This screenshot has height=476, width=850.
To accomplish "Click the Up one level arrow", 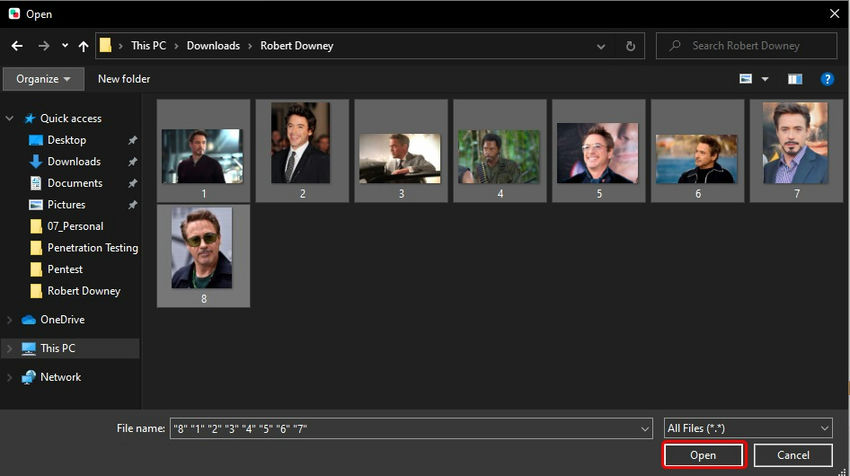I will pos(83,46).
